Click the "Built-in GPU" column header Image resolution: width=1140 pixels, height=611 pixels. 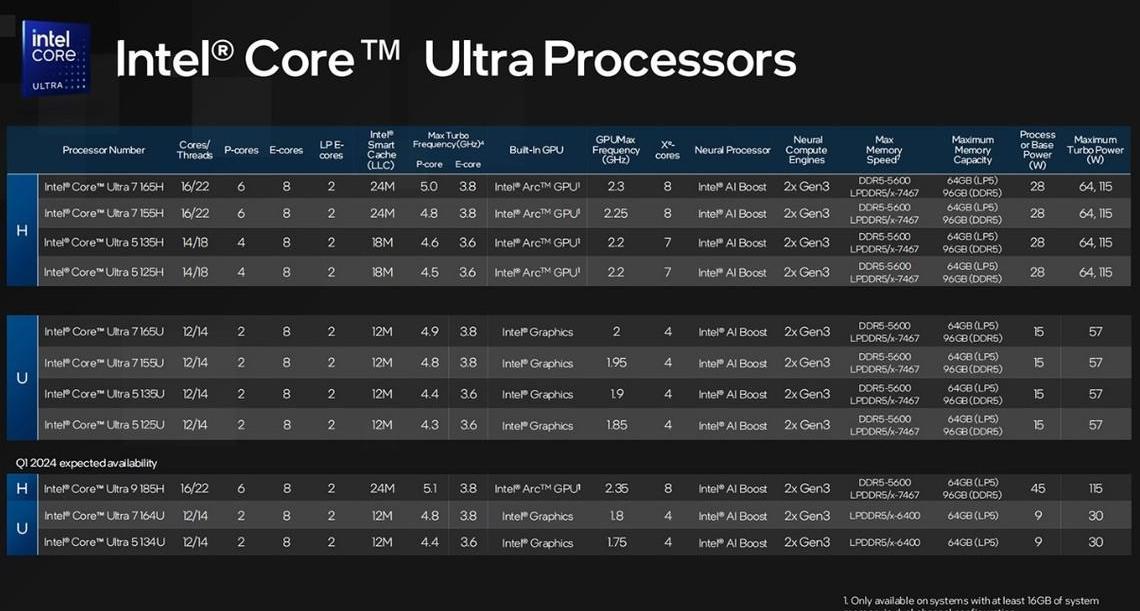pyautogui.click(x=536, y=150)
